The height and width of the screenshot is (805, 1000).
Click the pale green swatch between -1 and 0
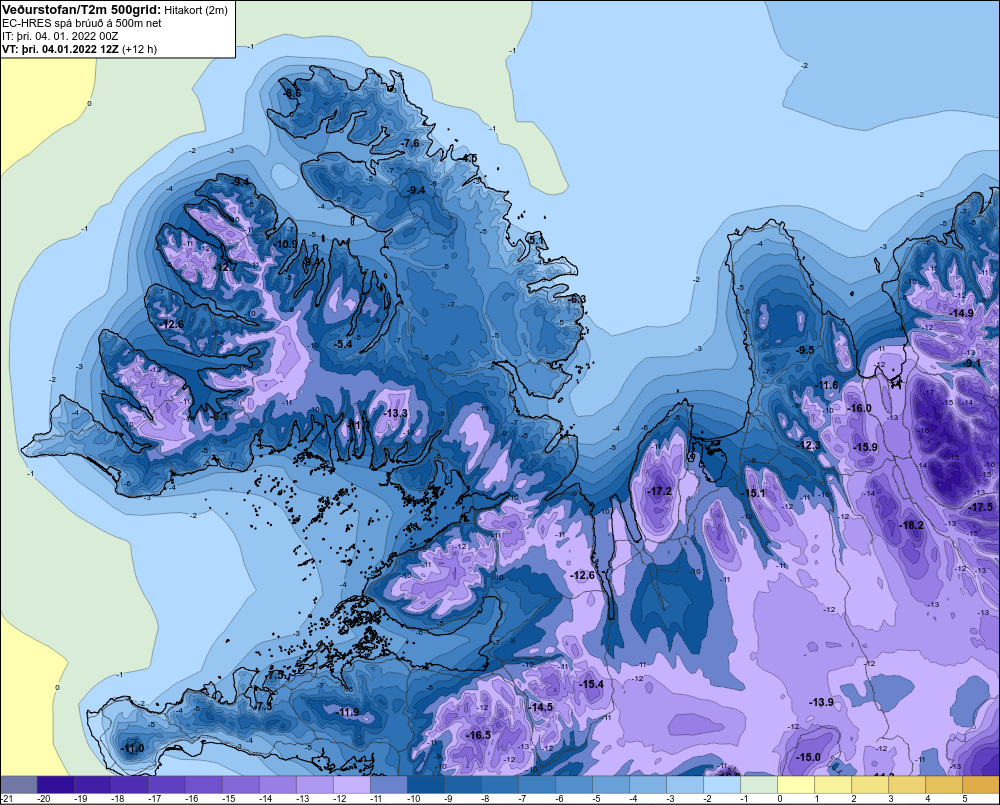pos(758,785)
